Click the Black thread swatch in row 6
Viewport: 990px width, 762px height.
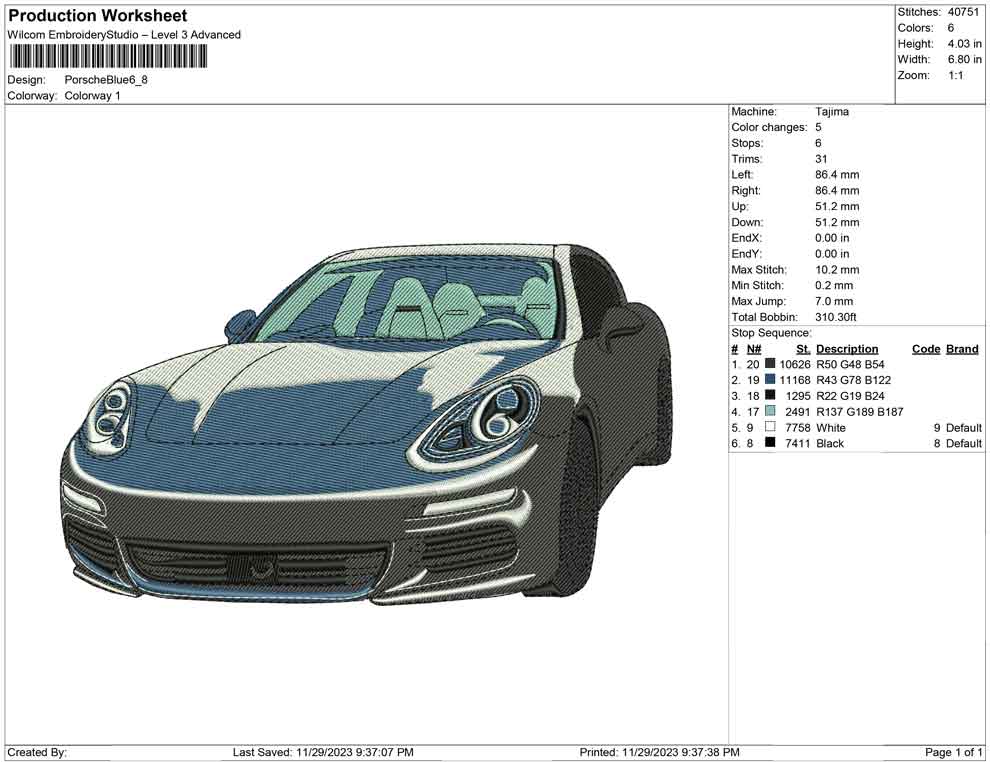(x=768, y=443)
